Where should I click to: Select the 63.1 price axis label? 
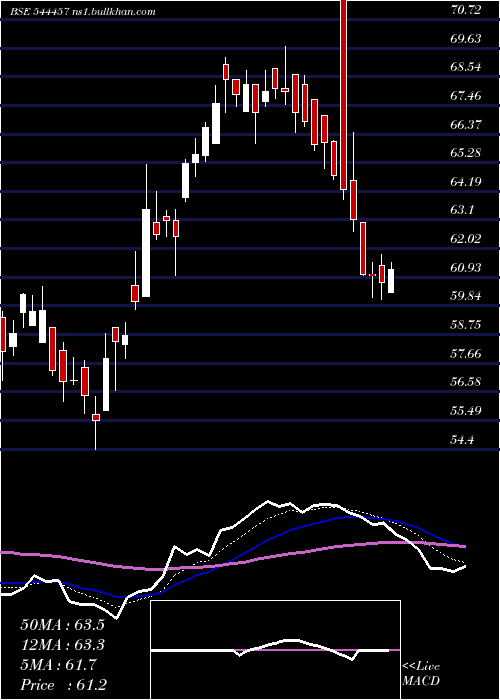coord(462,210)
